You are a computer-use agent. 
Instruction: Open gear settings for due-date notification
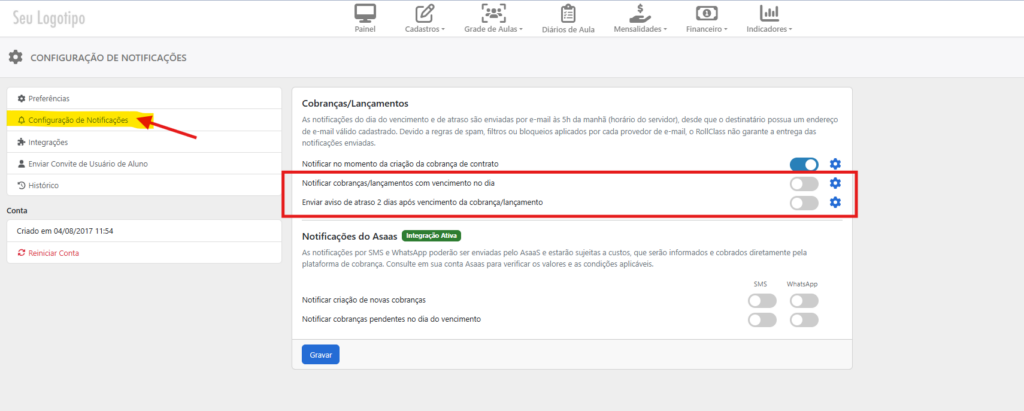[x=835, y=183]
